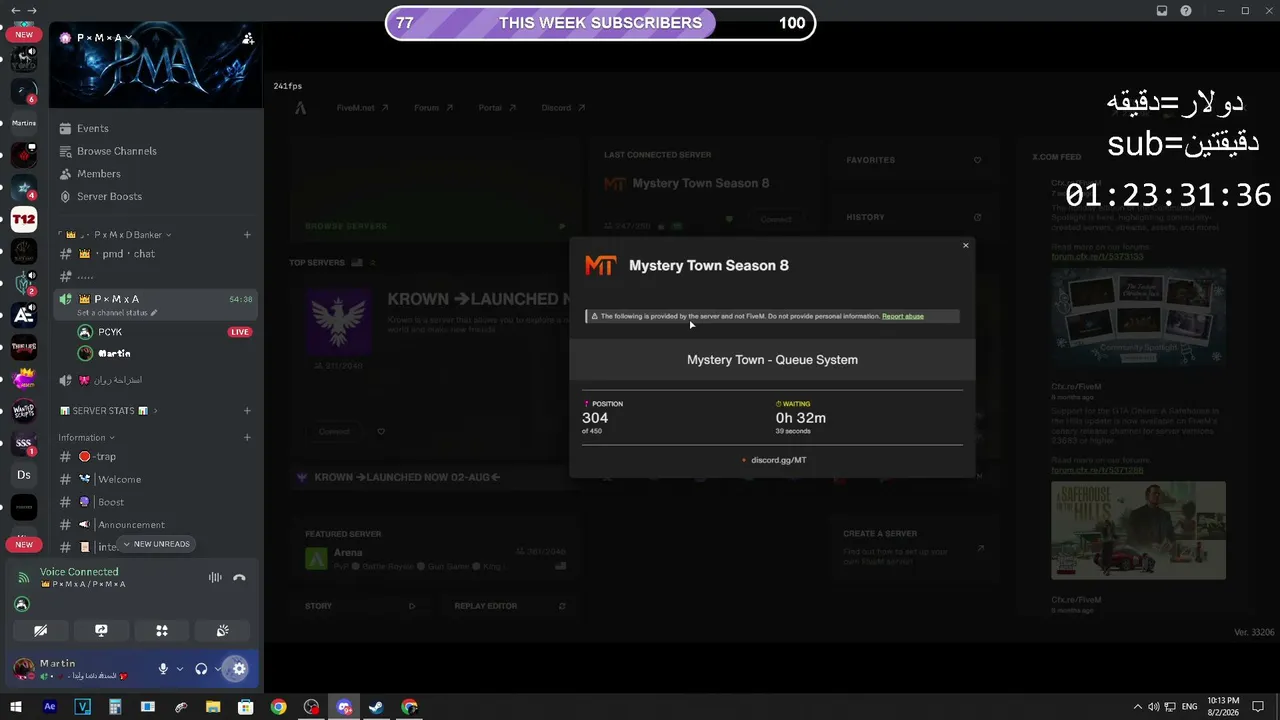
Task: Open the Windows Start menu
Action: [16, 707]
